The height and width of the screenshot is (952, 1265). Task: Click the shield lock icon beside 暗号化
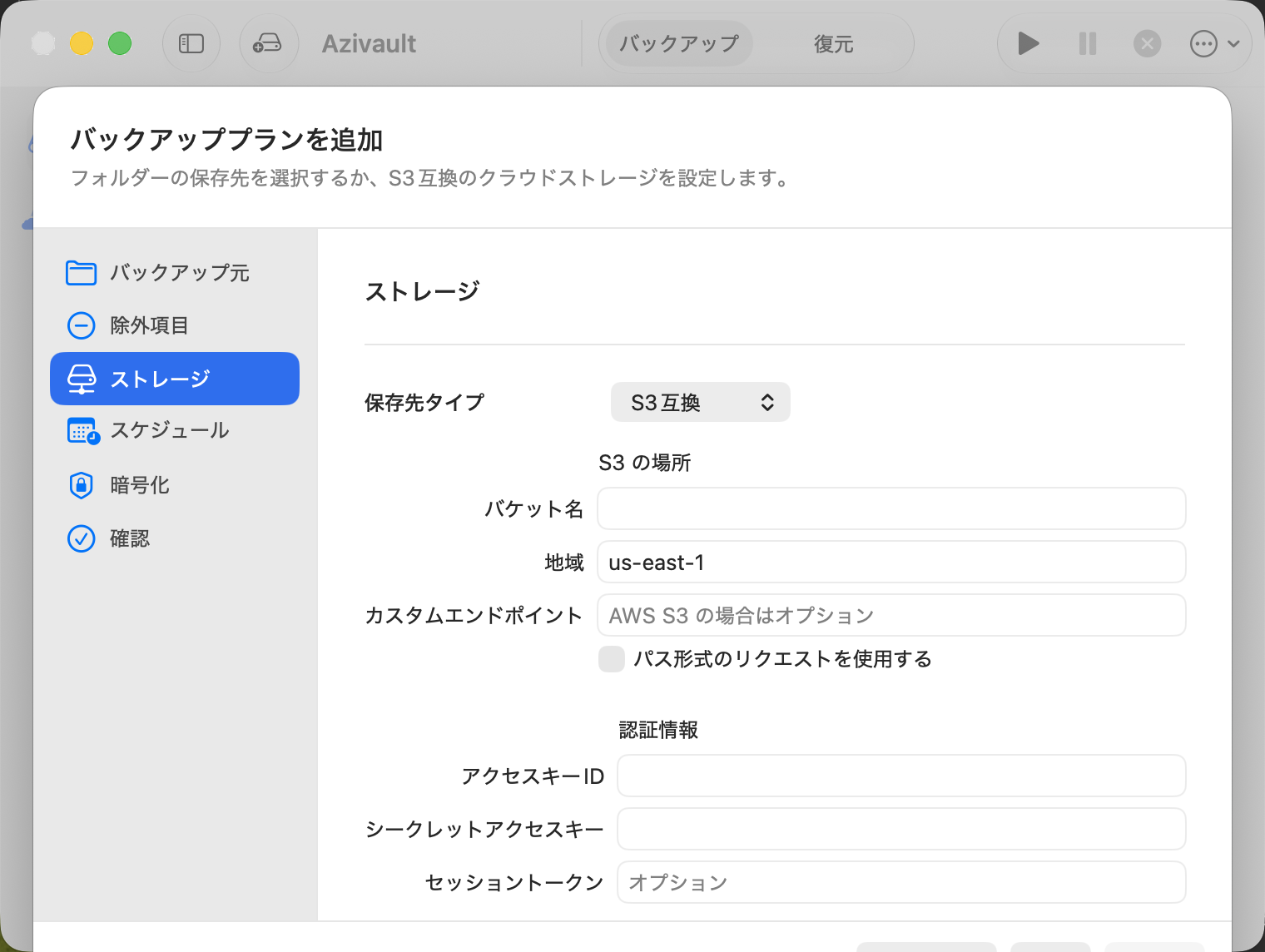pyautogui.click(x=81, y=485)
